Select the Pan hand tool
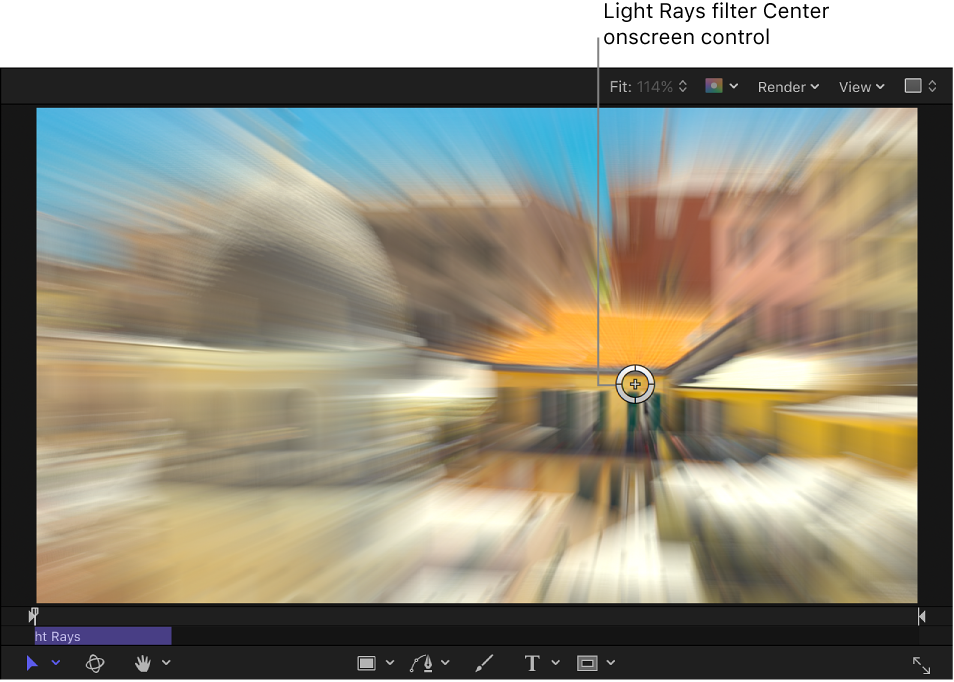 click(143, 663)
